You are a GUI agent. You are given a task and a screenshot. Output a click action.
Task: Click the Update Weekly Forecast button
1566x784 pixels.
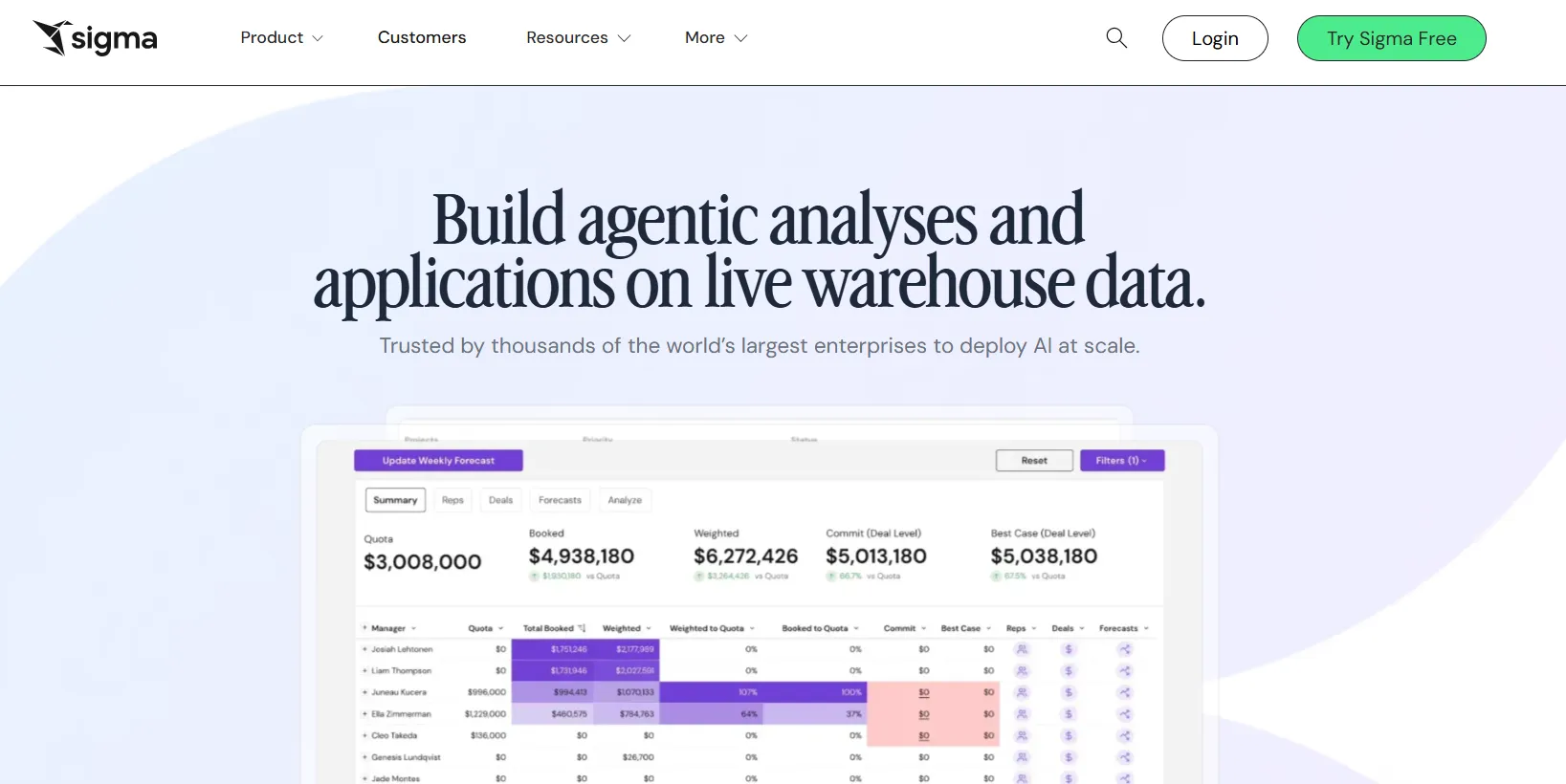tap(438, 461)
